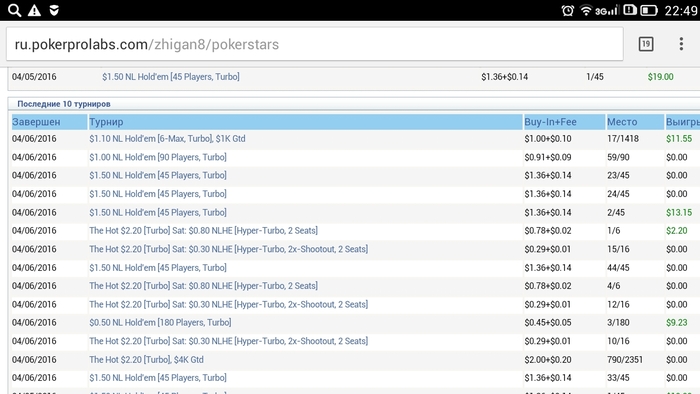
Task: Open $1.00 NL Hold'em 90 Players Turbo link
Action: [158, 157]
